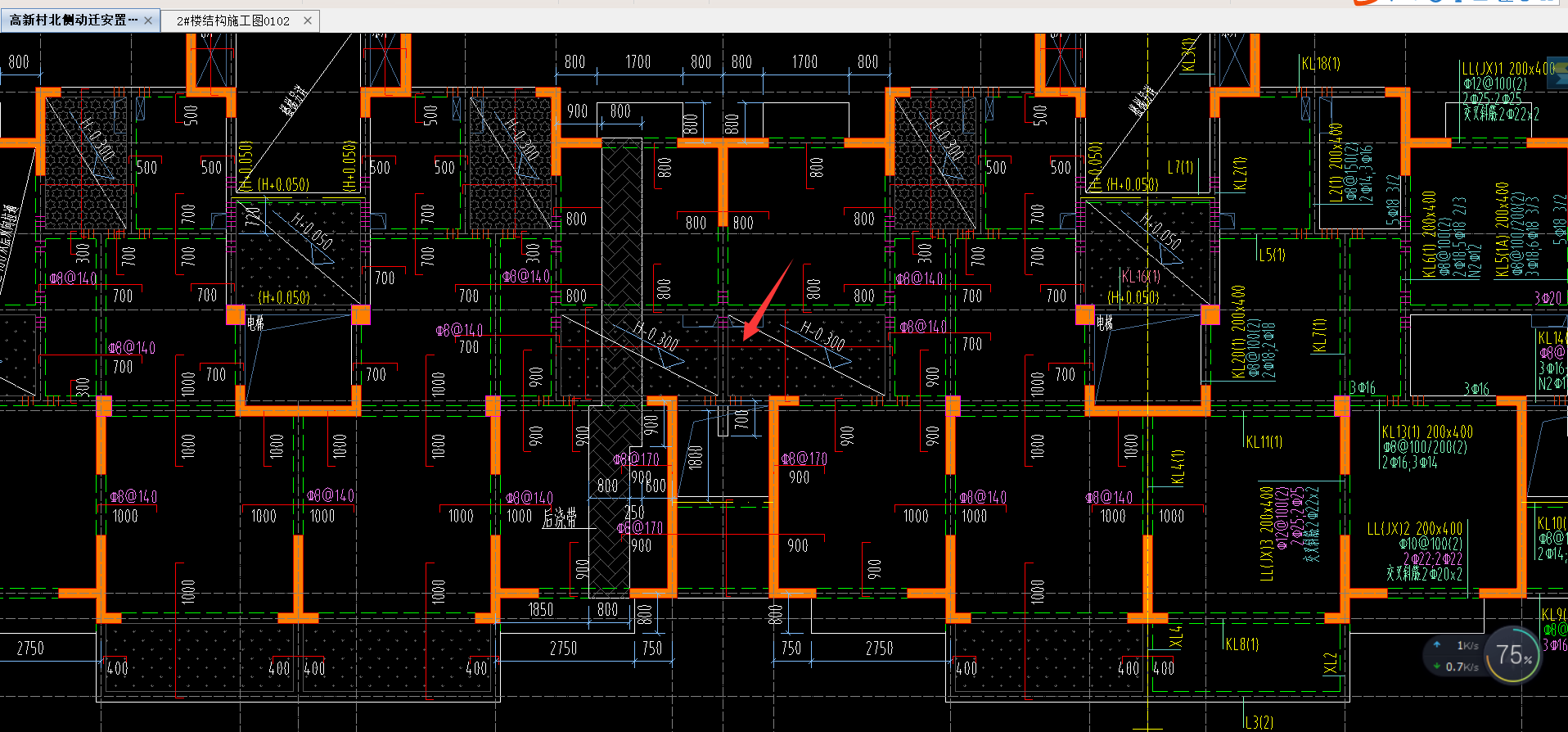Select the L7(1) beam label

(x=1180, y=167)
